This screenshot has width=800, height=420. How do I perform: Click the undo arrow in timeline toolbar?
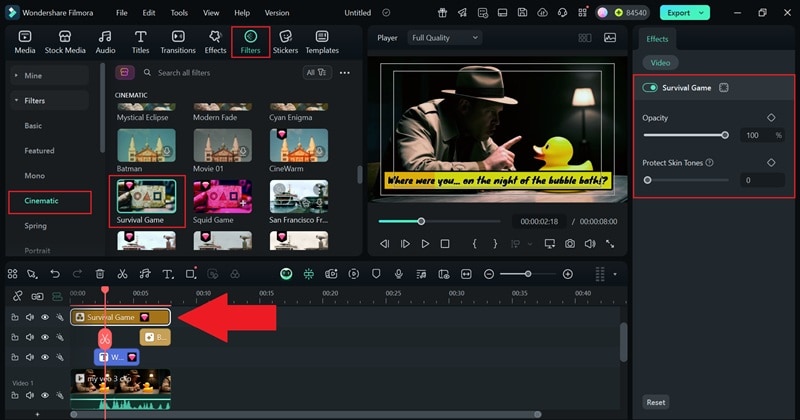pyautogui.click(x=55, y=274)
